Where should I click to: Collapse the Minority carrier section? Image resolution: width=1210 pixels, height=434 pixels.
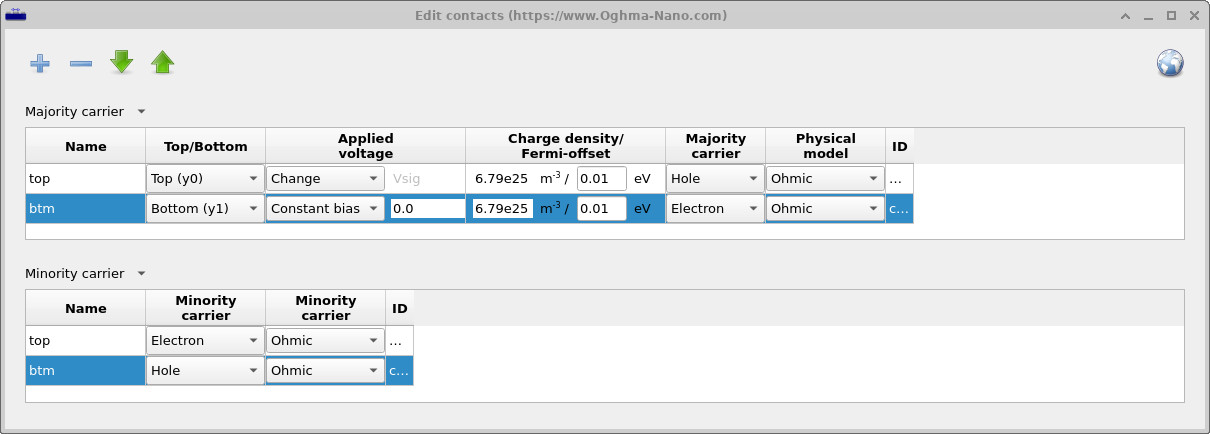(141, 274)
